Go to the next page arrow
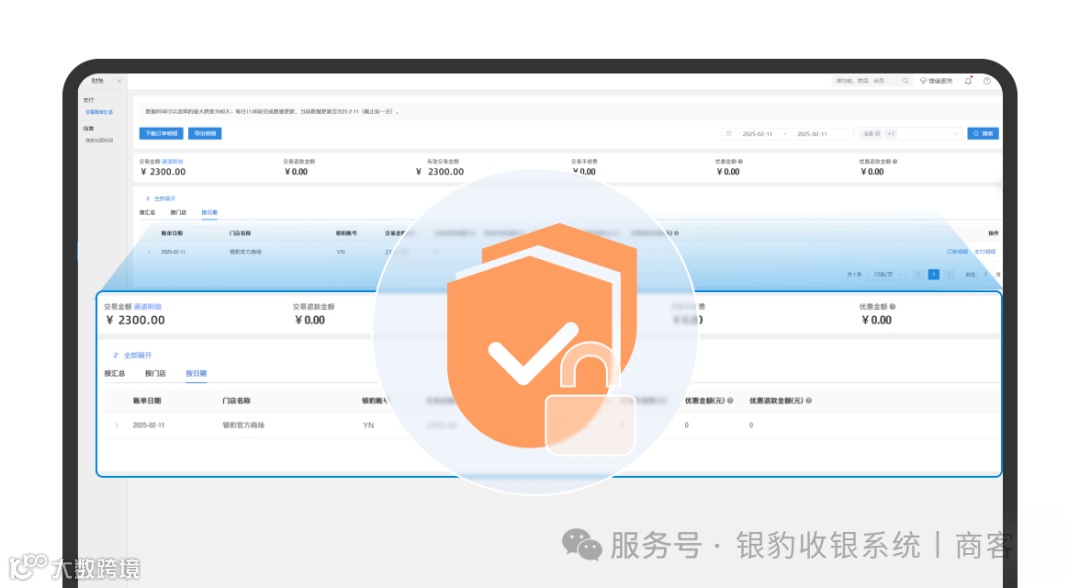 [949, 275]
